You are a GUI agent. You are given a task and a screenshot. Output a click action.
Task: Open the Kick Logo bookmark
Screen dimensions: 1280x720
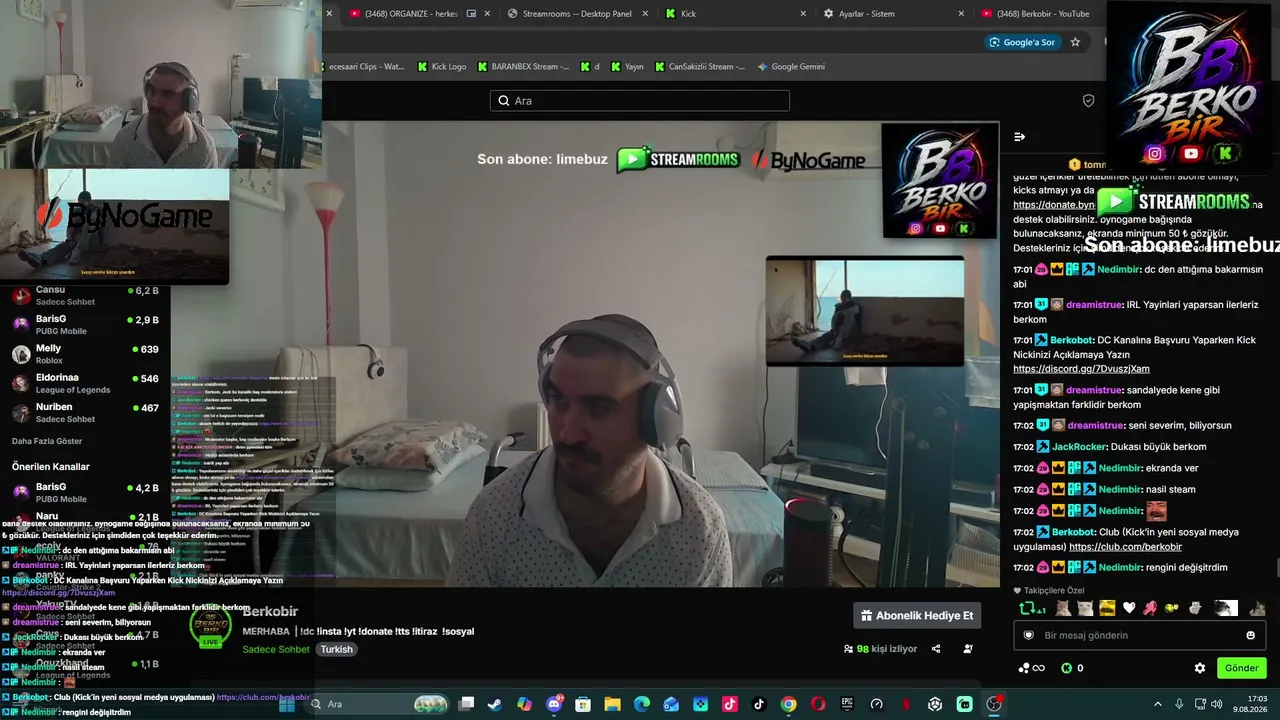pos(441,67)
